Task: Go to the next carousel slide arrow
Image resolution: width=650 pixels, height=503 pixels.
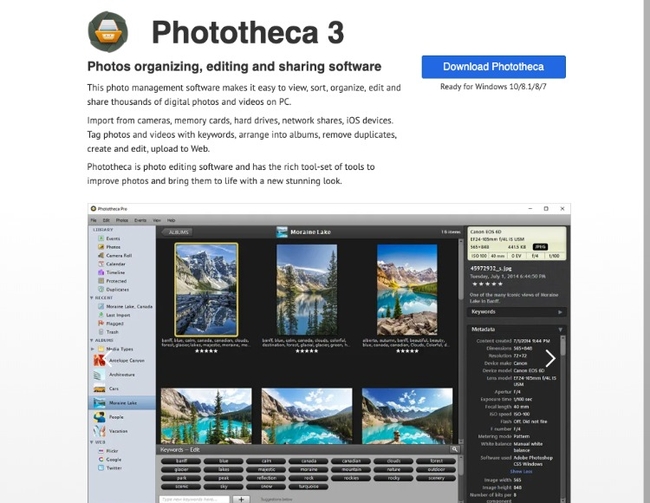Action: (550, 358)
